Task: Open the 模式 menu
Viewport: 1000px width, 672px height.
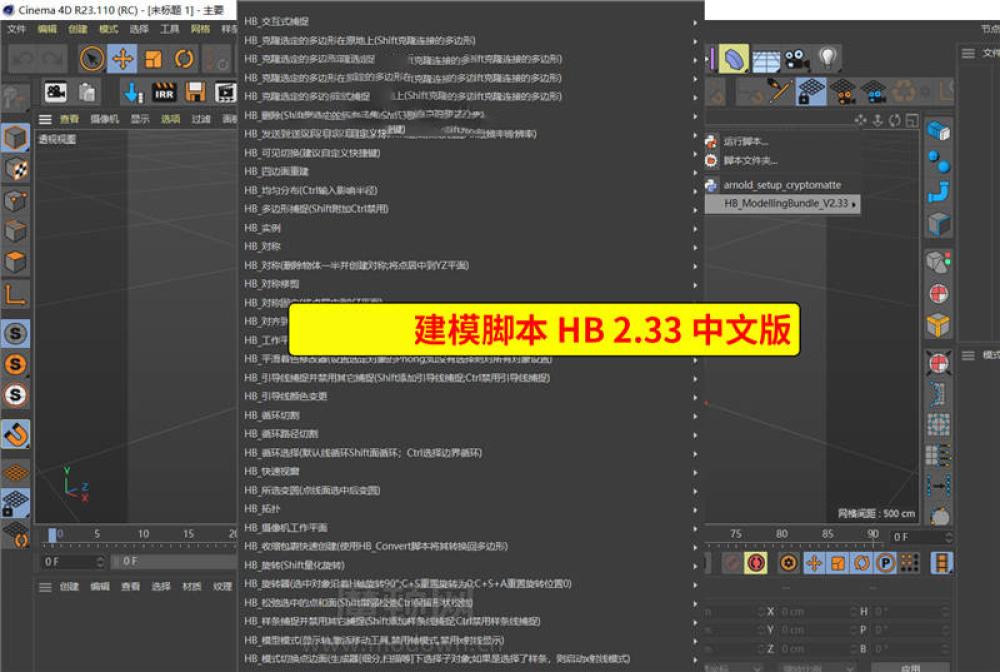Action: click(108, 29)
